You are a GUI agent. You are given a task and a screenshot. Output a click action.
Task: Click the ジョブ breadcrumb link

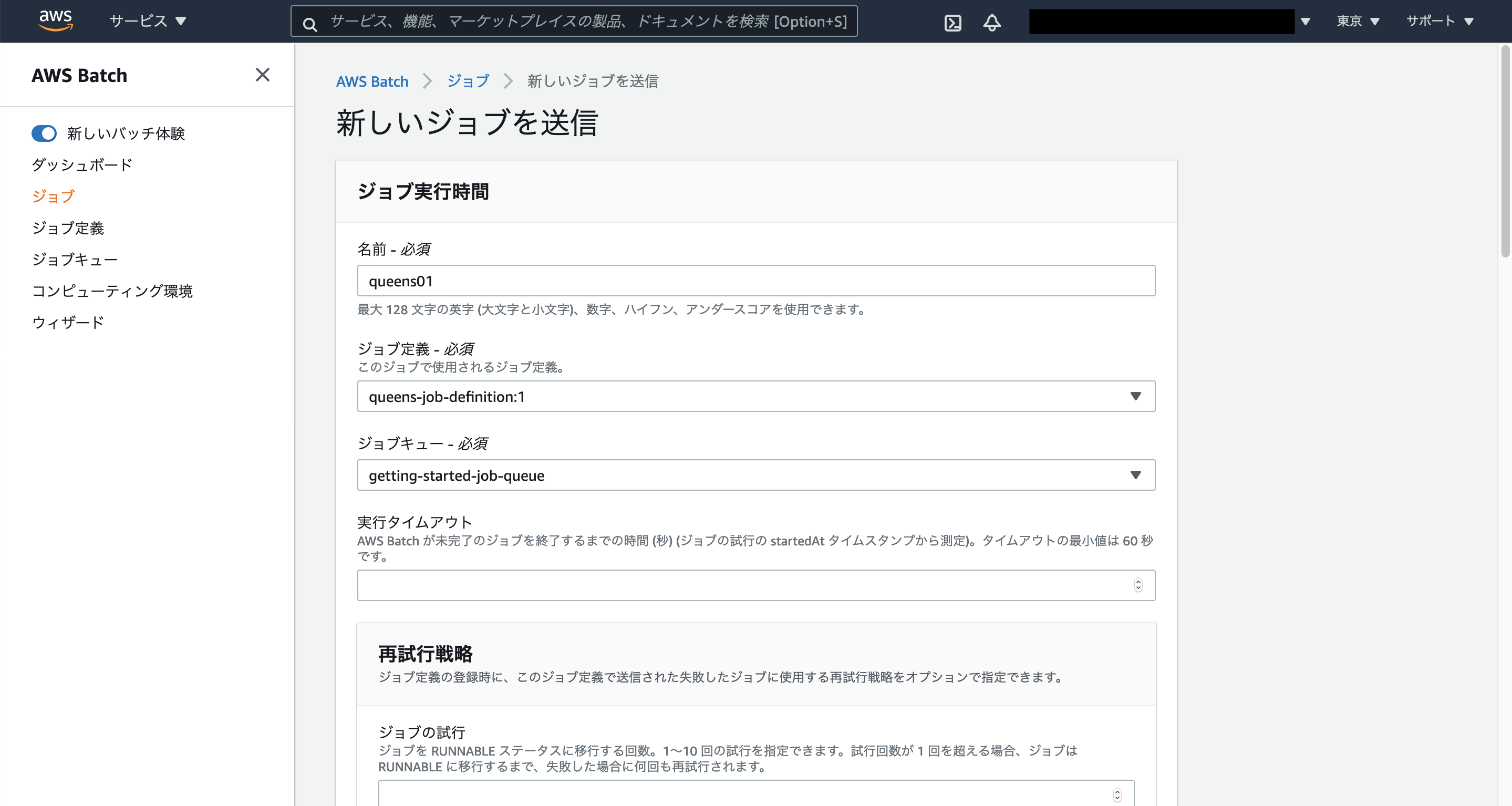coord(468,81)
